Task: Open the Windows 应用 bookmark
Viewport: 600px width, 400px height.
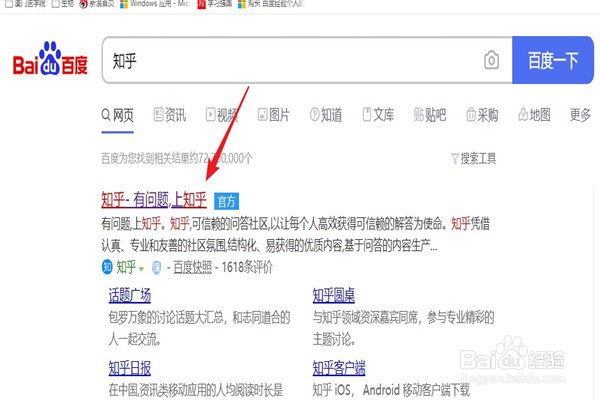Action: point(155,4)
